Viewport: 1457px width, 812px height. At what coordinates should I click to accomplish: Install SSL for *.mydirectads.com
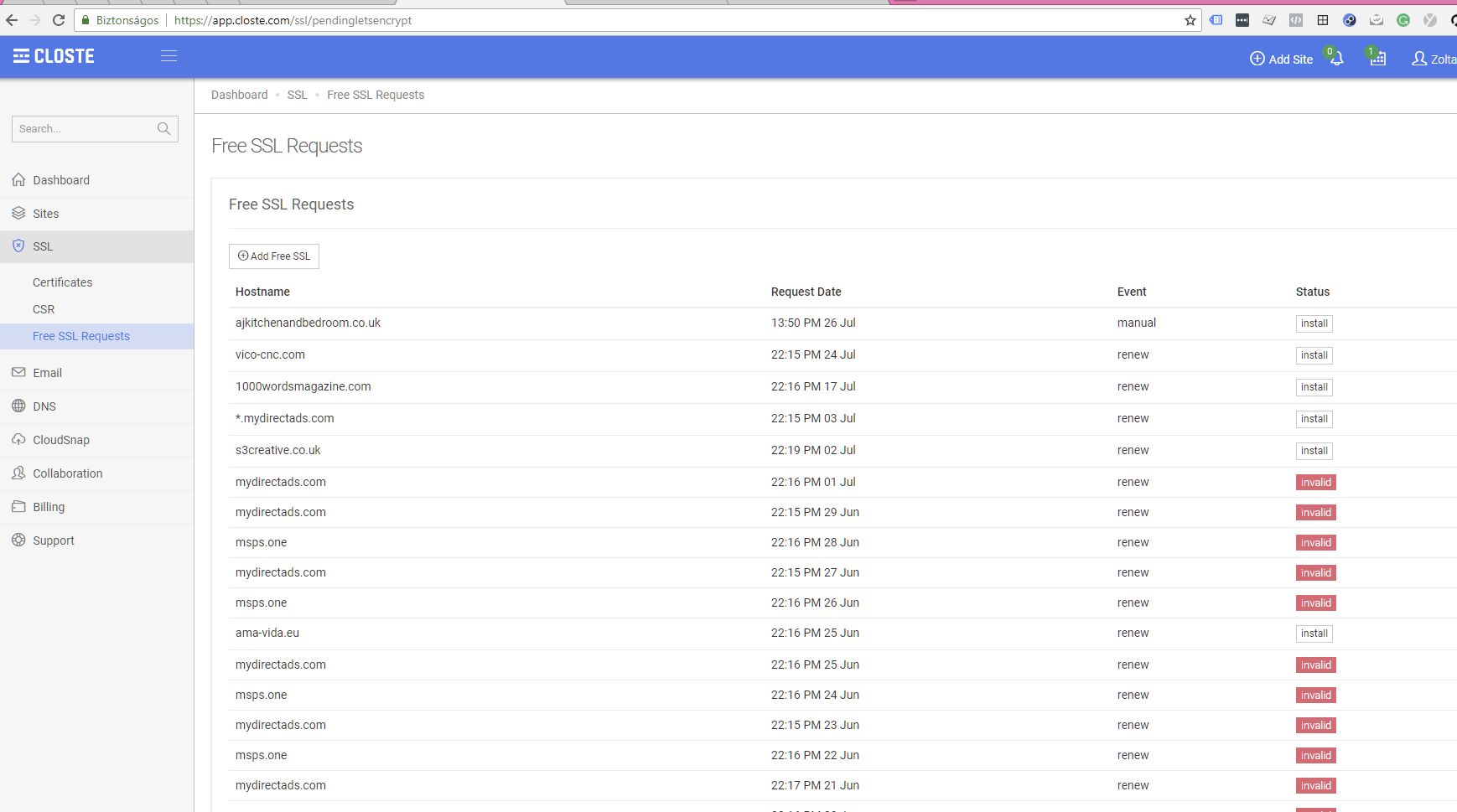point(1314,419)
